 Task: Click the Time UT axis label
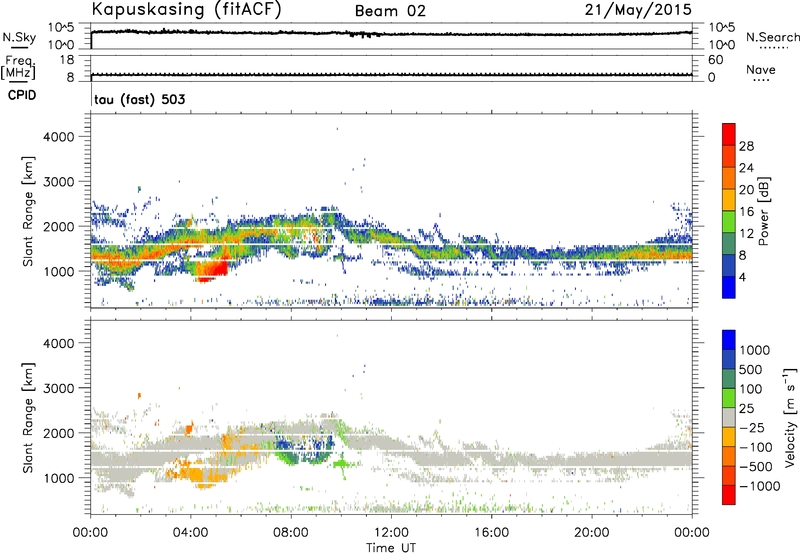391,548
